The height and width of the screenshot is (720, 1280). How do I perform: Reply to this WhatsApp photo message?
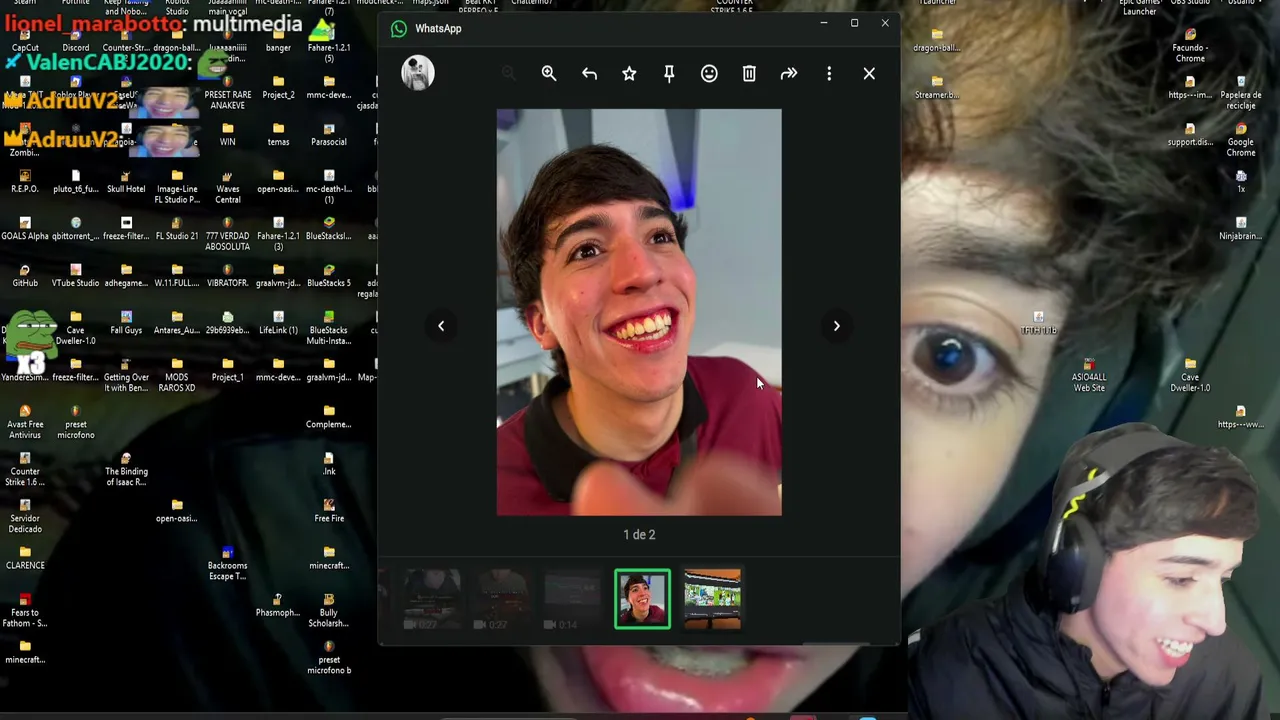[x=589, y=73]
